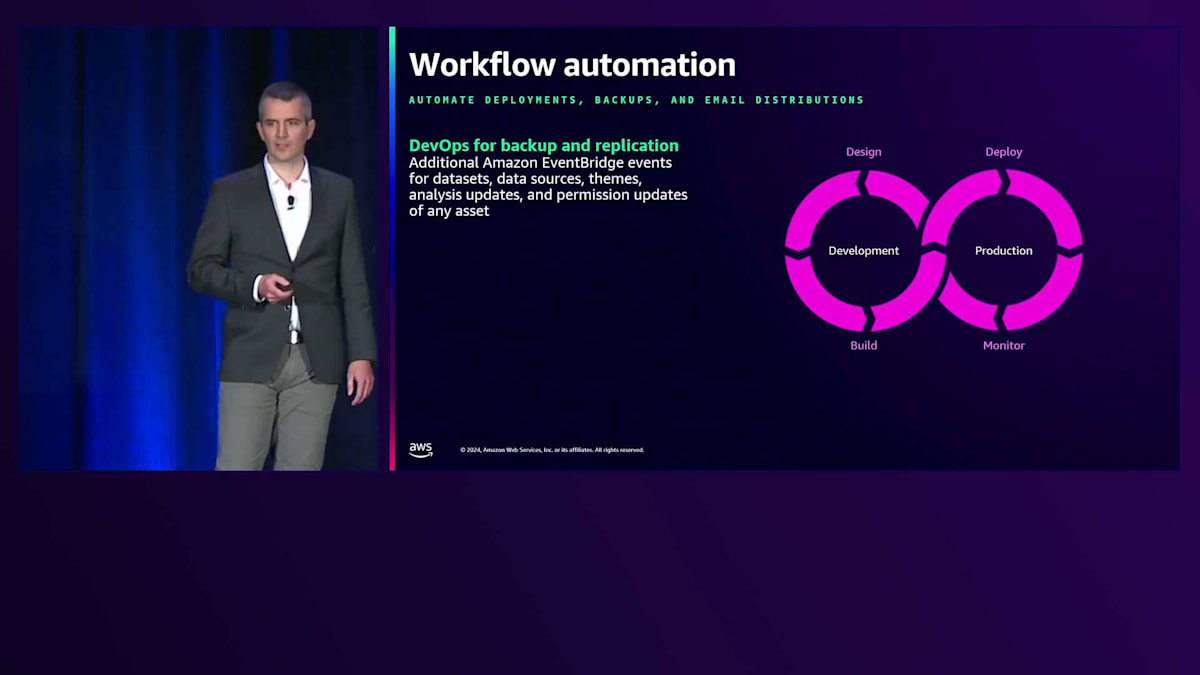The image size is (1200, 675).
Task: Click the 'Design' label on the diagram
Action: [x=864, y=152]
